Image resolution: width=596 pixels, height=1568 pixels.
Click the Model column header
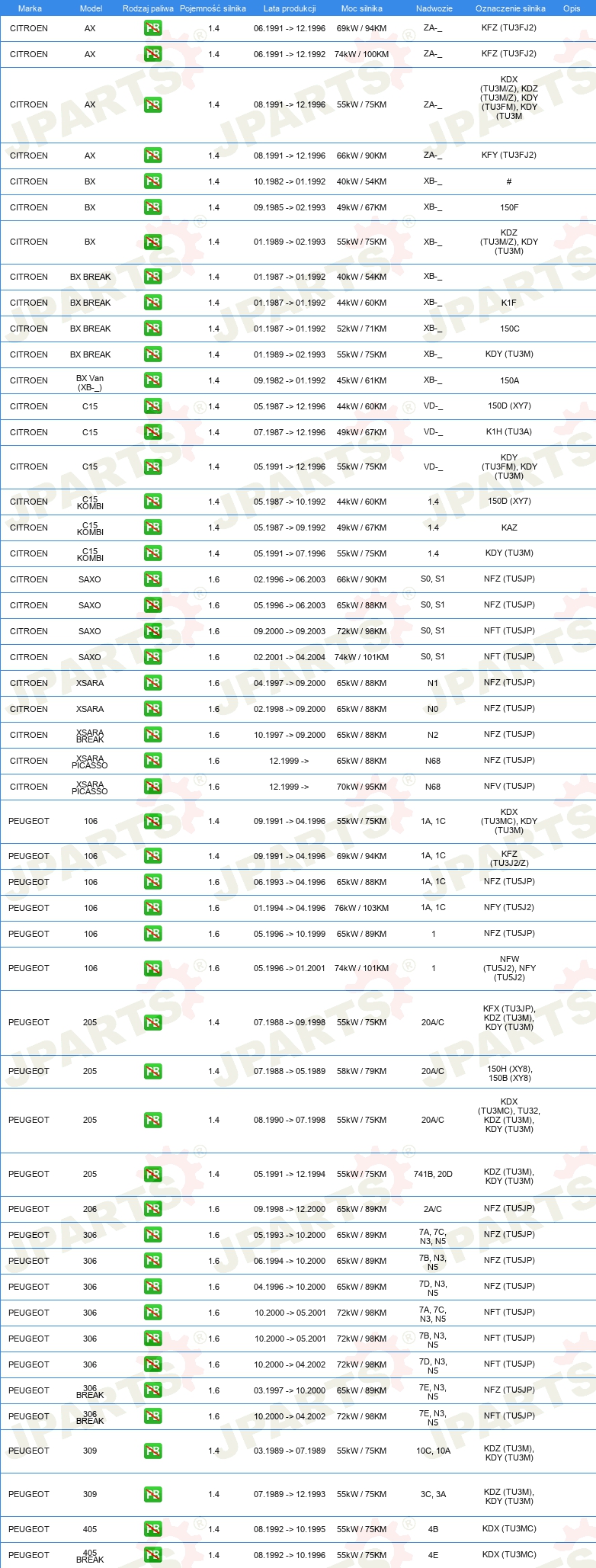[91, 8]
